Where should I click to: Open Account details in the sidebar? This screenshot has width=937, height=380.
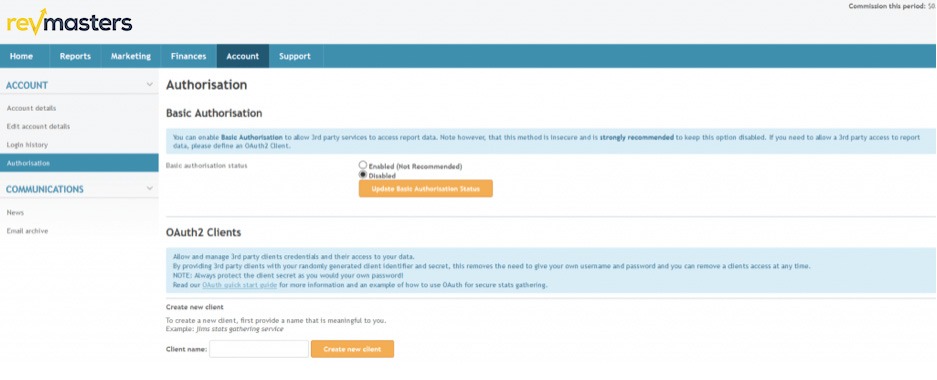click(x=31, y=108)
